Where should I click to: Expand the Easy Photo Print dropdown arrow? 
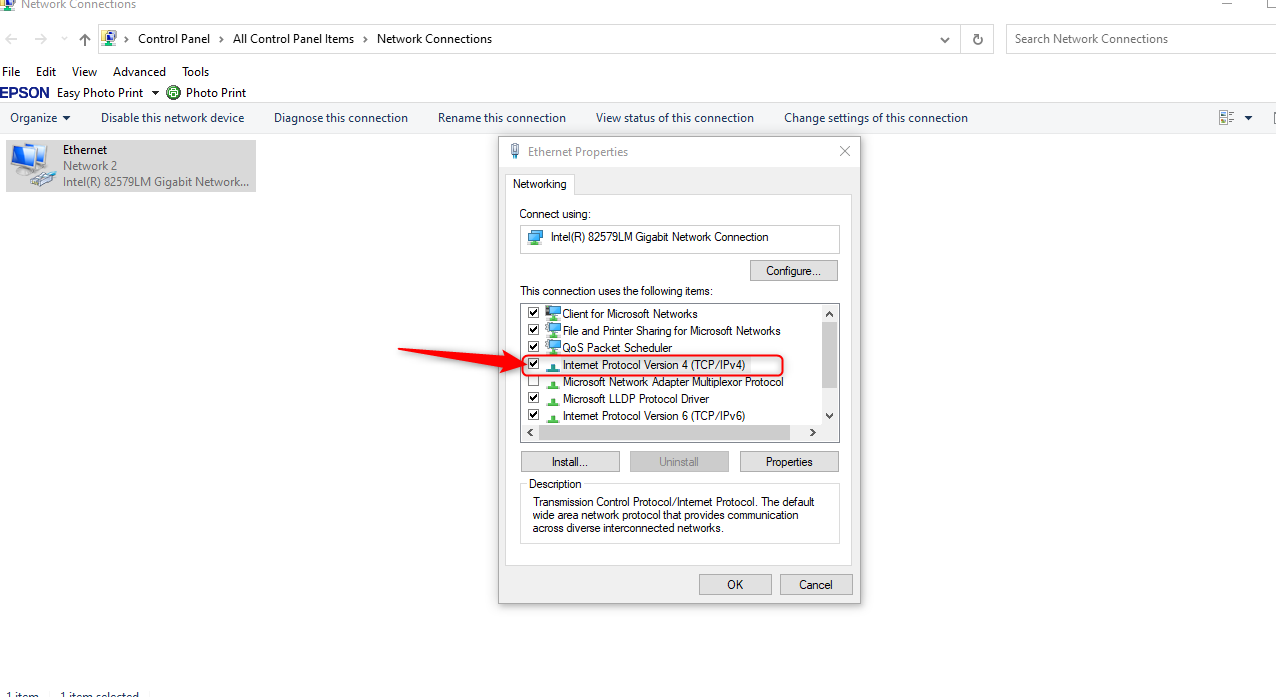pyautogui.click(x=155, y=93)
